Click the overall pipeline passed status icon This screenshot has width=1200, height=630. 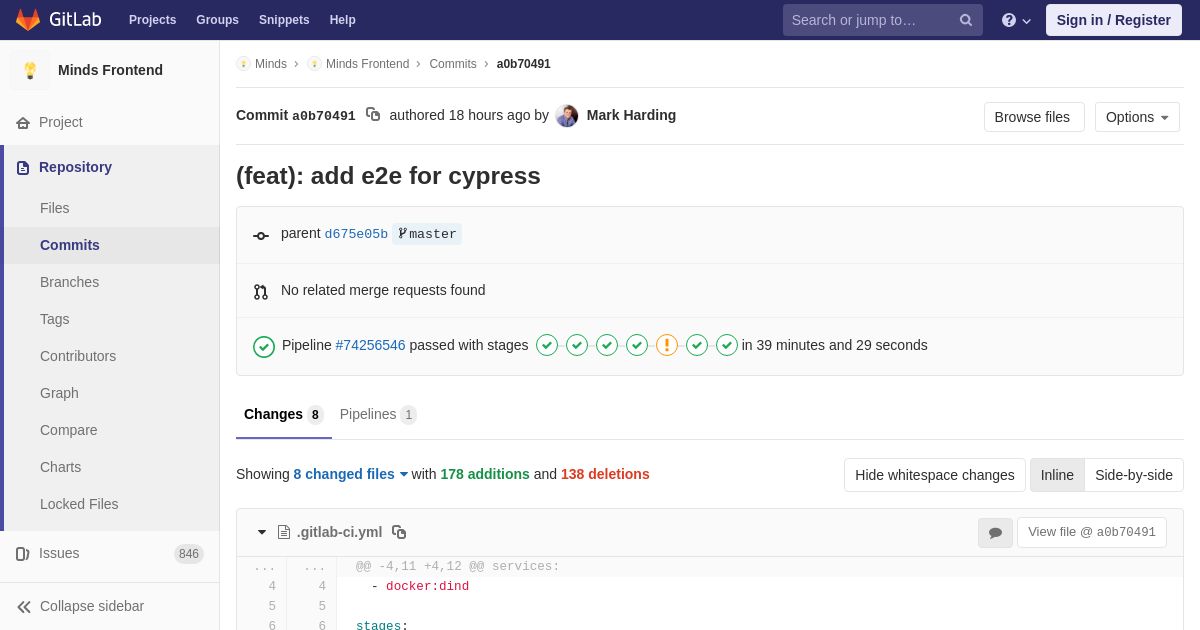tap(264, 346)
